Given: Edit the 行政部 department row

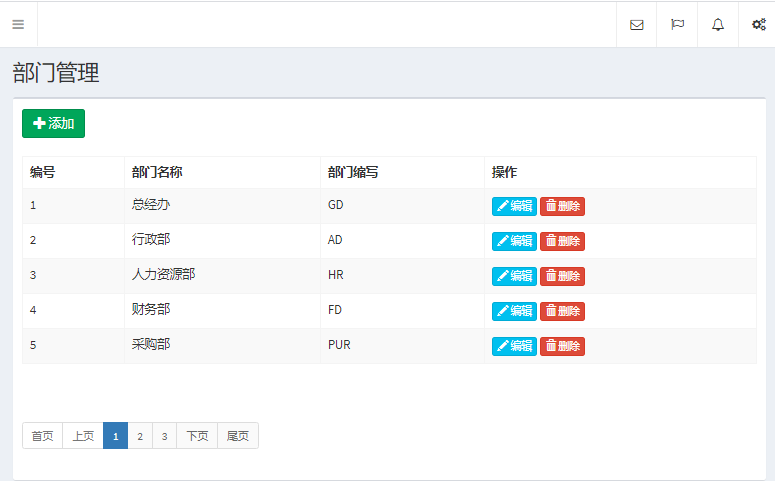Looking at the screenshot, I should pyautogui.click(x=514, y=241).
